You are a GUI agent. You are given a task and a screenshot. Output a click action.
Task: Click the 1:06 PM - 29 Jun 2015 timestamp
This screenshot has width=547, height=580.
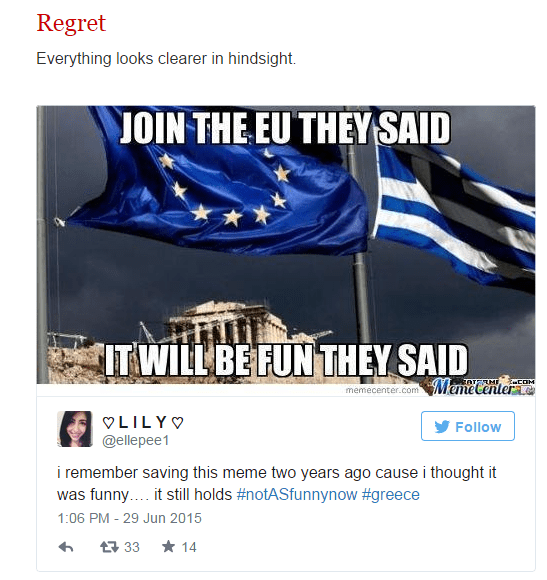(129, 518)
